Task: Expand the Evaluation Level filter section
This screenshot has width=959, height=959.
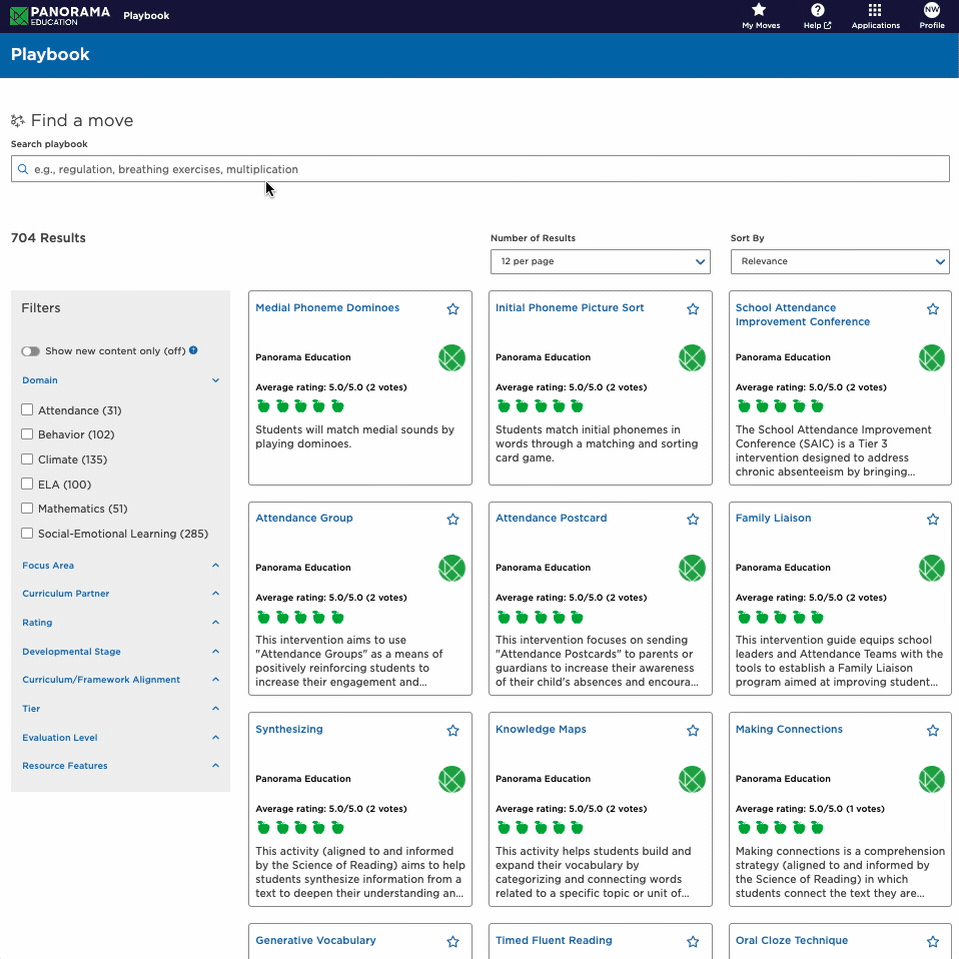Action: point(120,738)
